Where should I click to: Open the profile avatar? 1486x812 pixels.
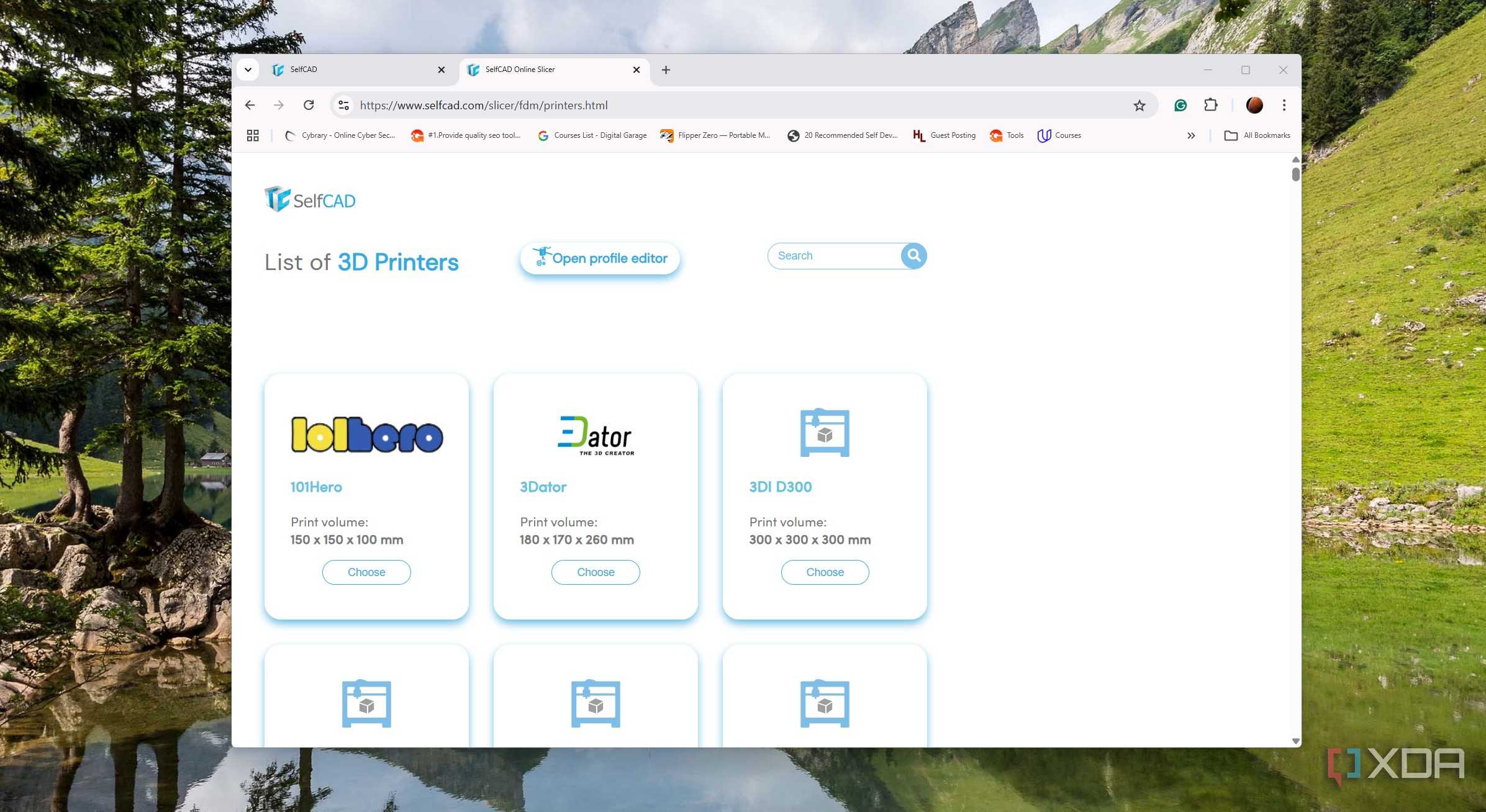tap(1254, 105)
